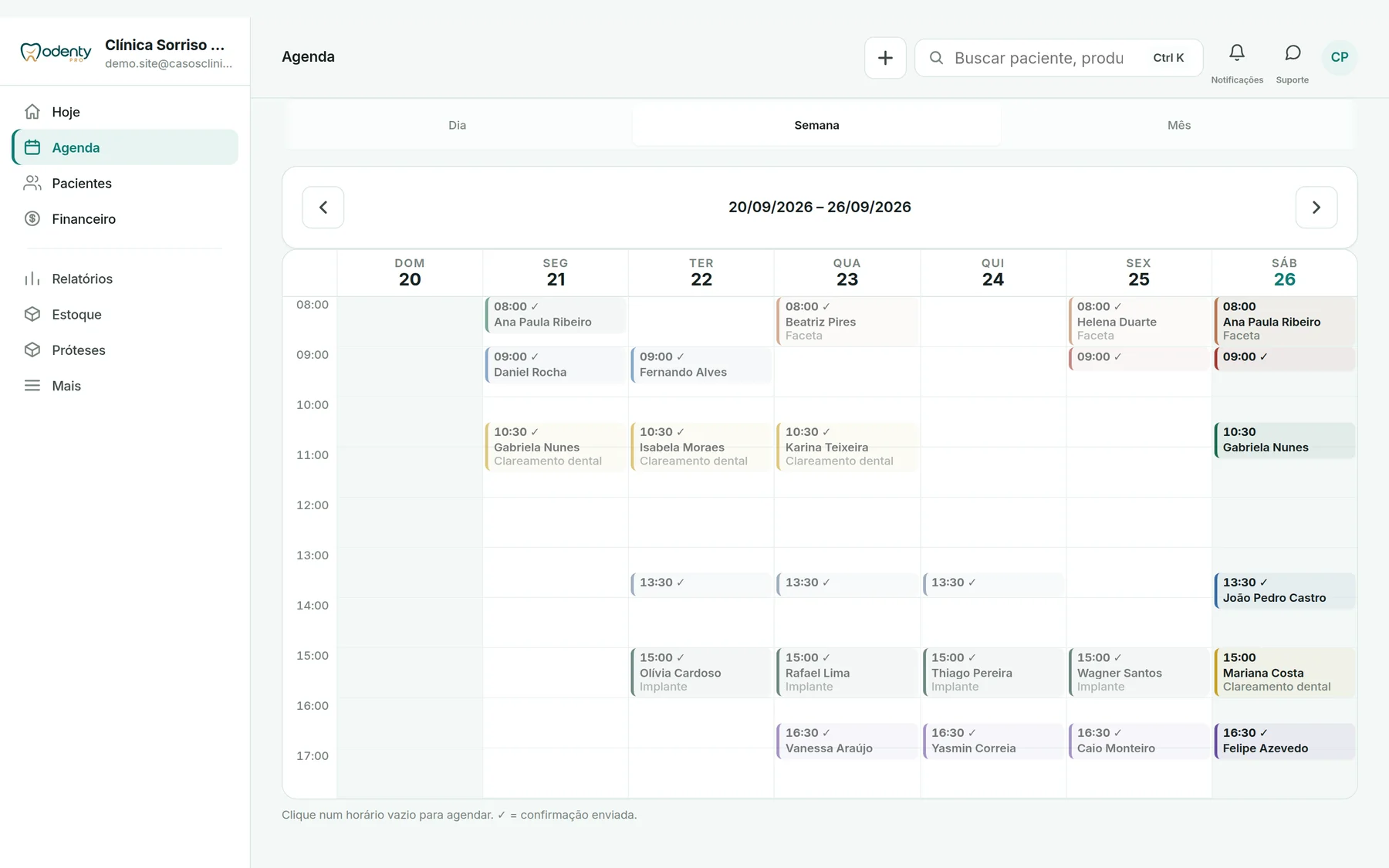Open Suporte chat bubble icon
This screenshot has height=868, width=1389.
click(1293, 53)
